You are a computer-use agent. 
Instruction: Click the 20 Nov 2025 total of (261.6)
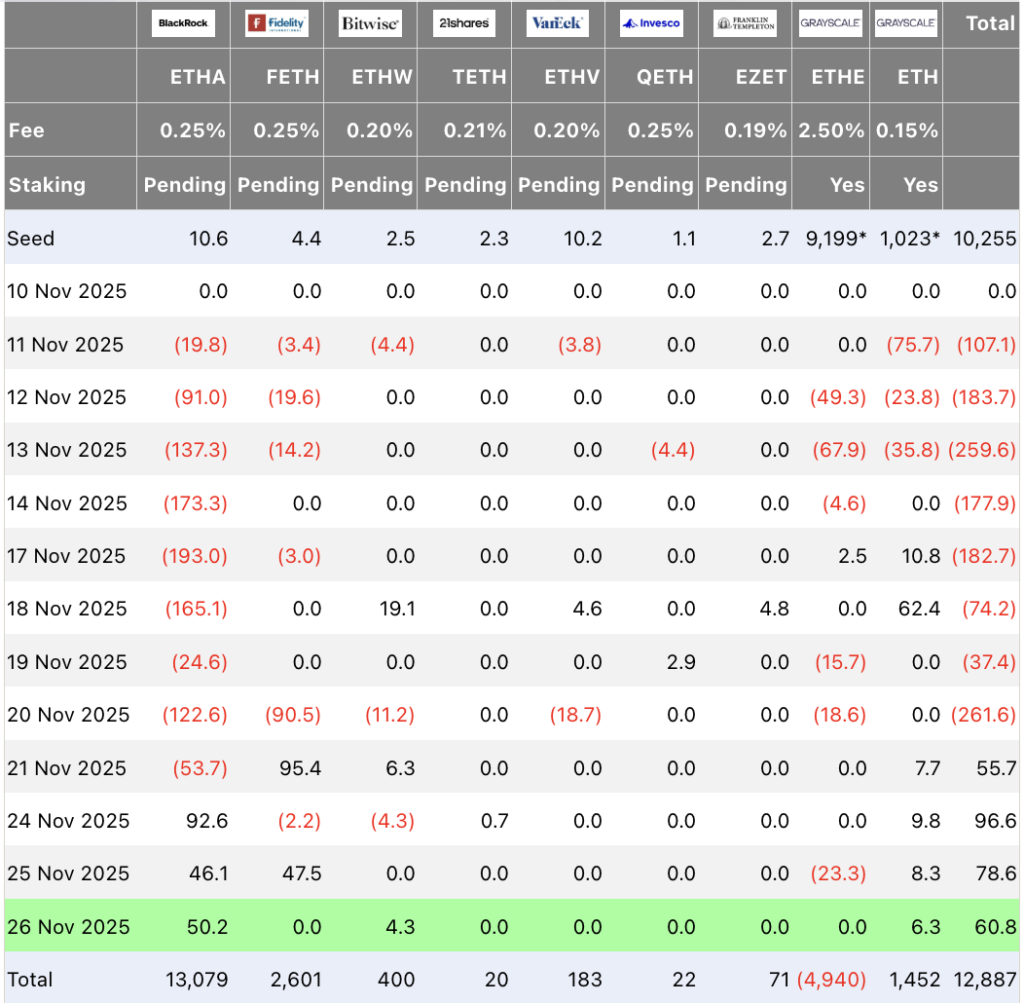pos(985,715)
